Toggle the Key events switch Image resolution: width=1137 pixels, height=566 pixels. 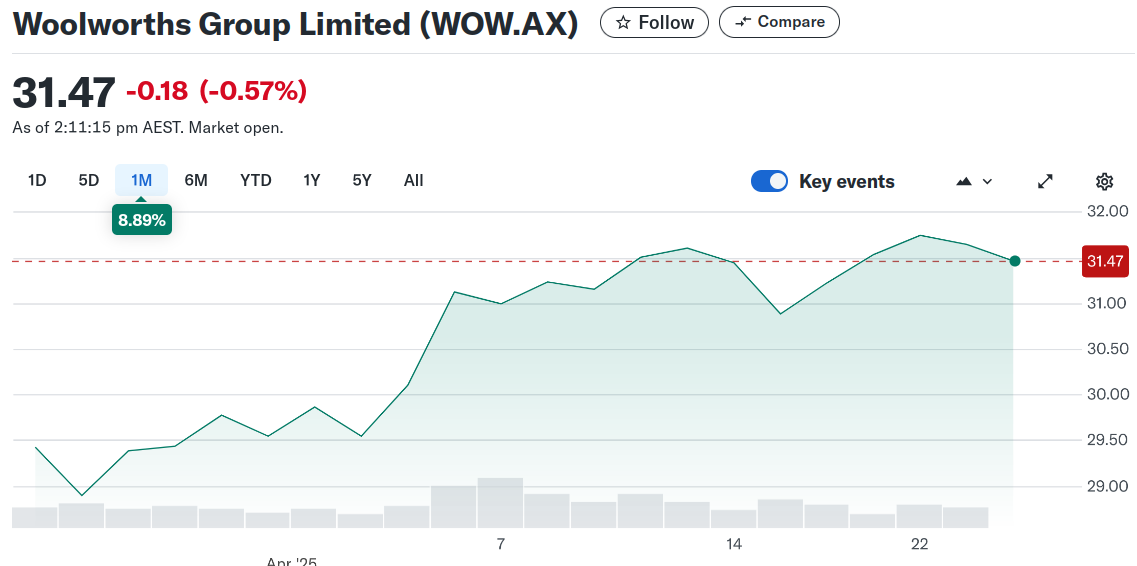tap(769, 181)
